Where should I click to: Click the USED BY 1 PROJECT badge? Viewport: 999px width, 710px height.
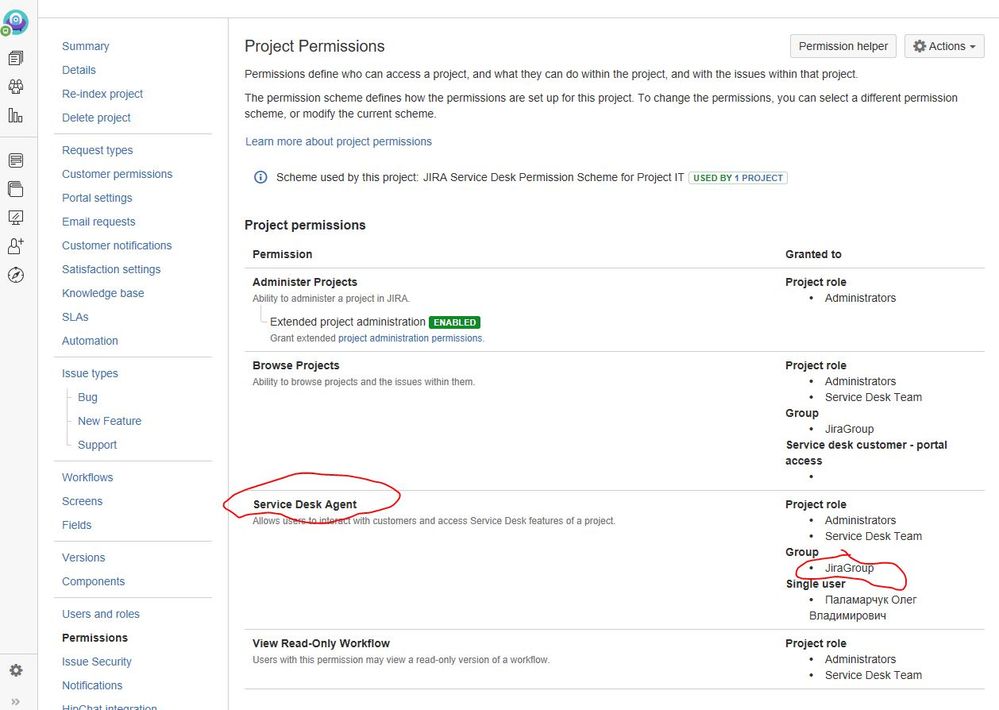[738, 178]
